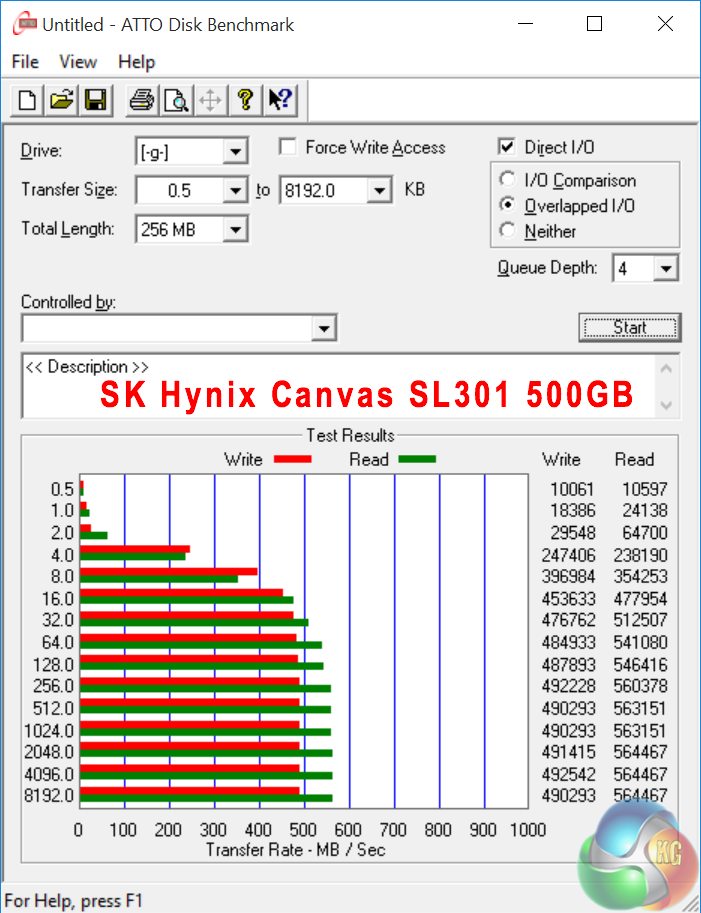This screenshot has height=913, width=701.
Task: Activate context help arrow-question icon
Action: tap(280, 100)
